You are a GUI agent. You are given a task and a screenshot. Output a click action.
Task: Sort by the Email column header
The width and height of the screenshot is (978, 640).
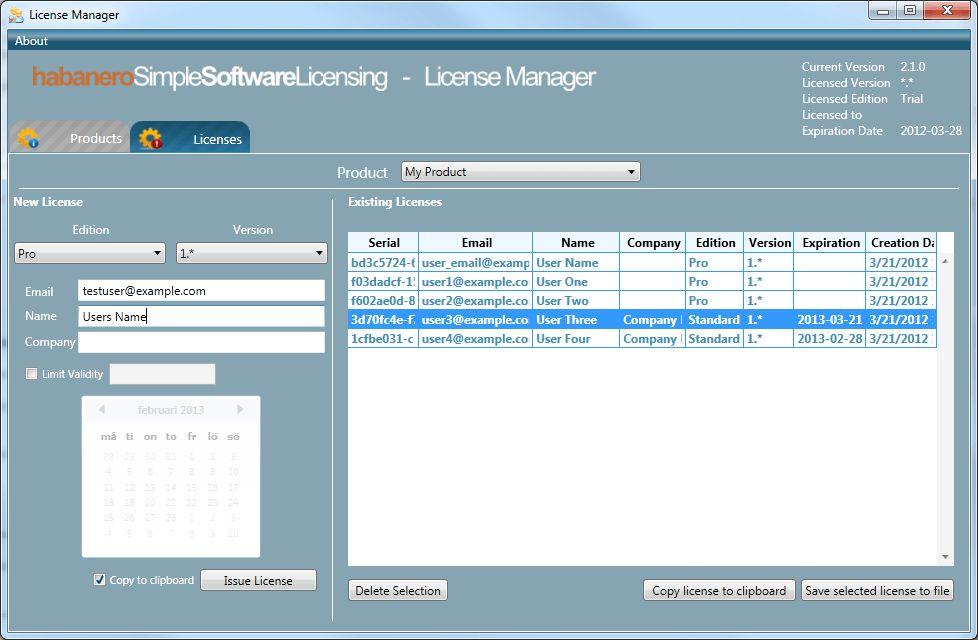point(476,243)
